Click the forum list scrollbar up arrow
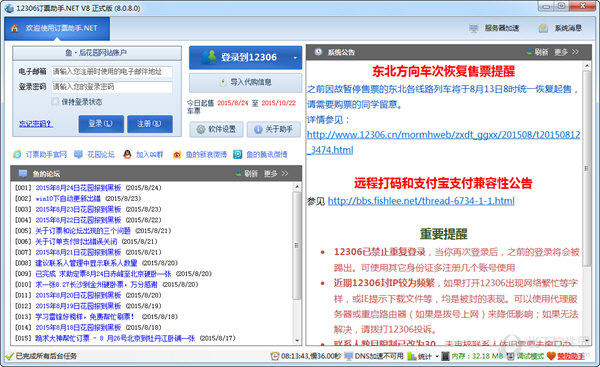The image size is (600, 367). click(x=297, y=187)
